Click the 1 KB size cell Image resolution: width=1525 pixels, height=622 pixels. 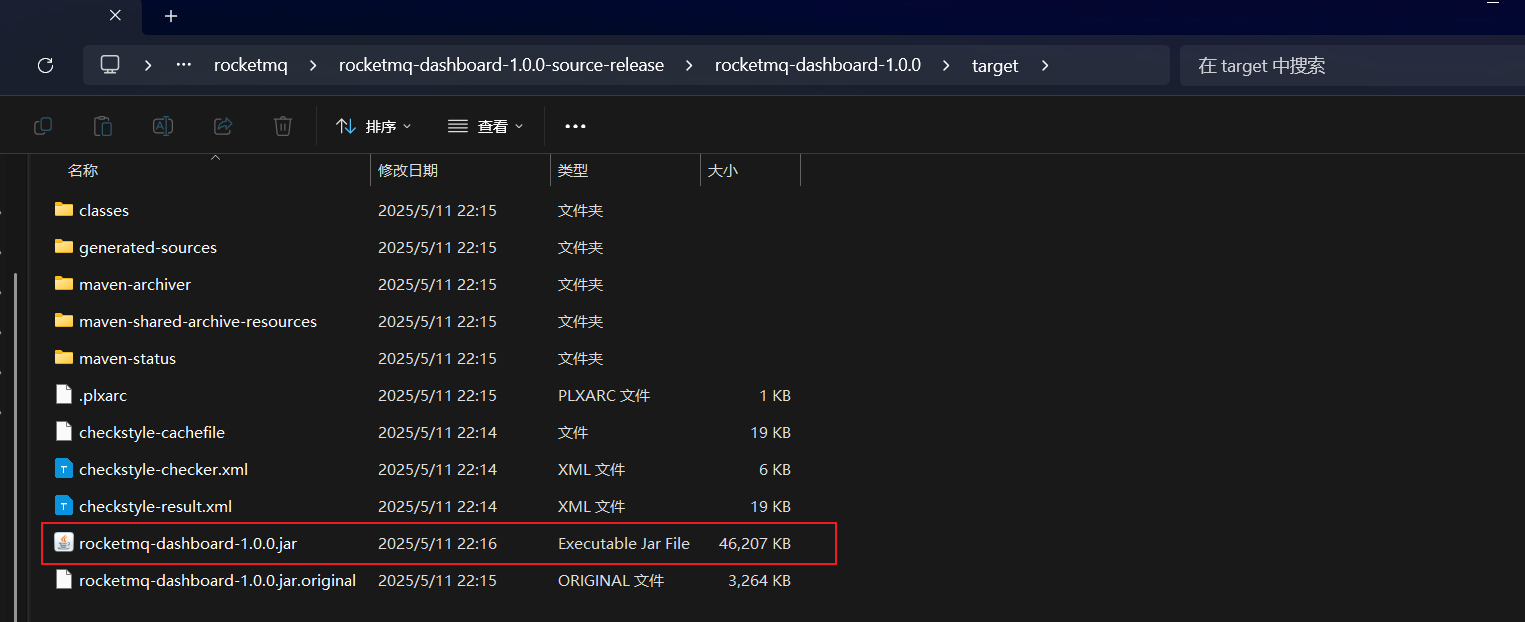pos(775,396)
